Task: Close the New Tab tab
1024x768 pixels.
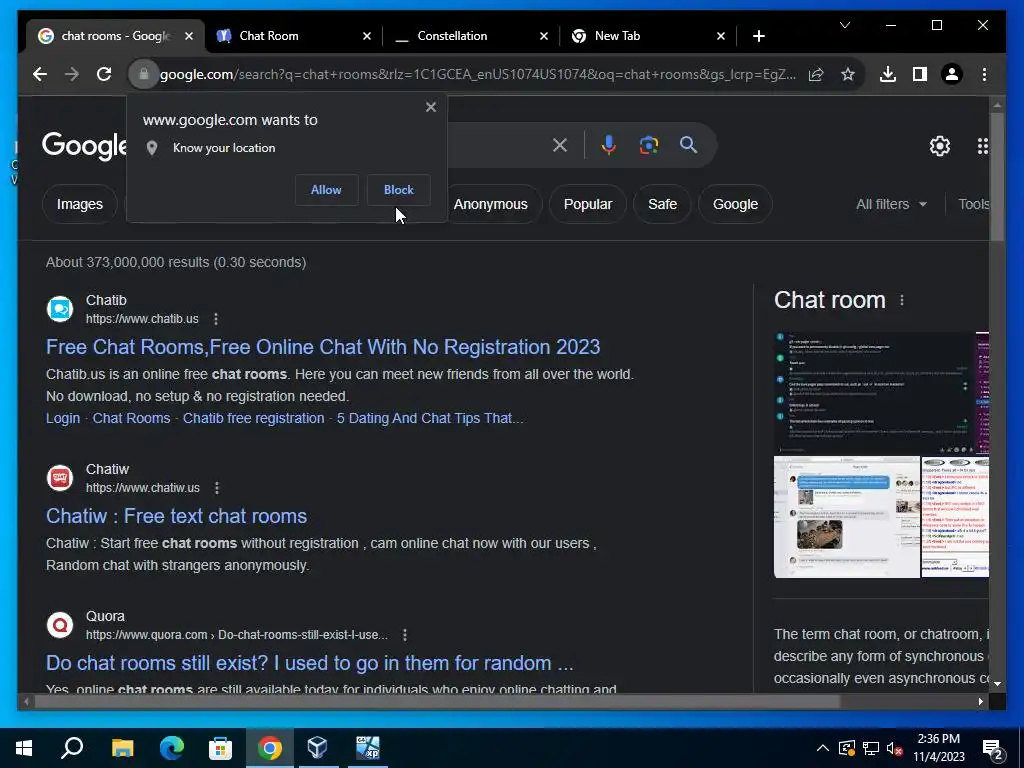Action: (721, 36)
